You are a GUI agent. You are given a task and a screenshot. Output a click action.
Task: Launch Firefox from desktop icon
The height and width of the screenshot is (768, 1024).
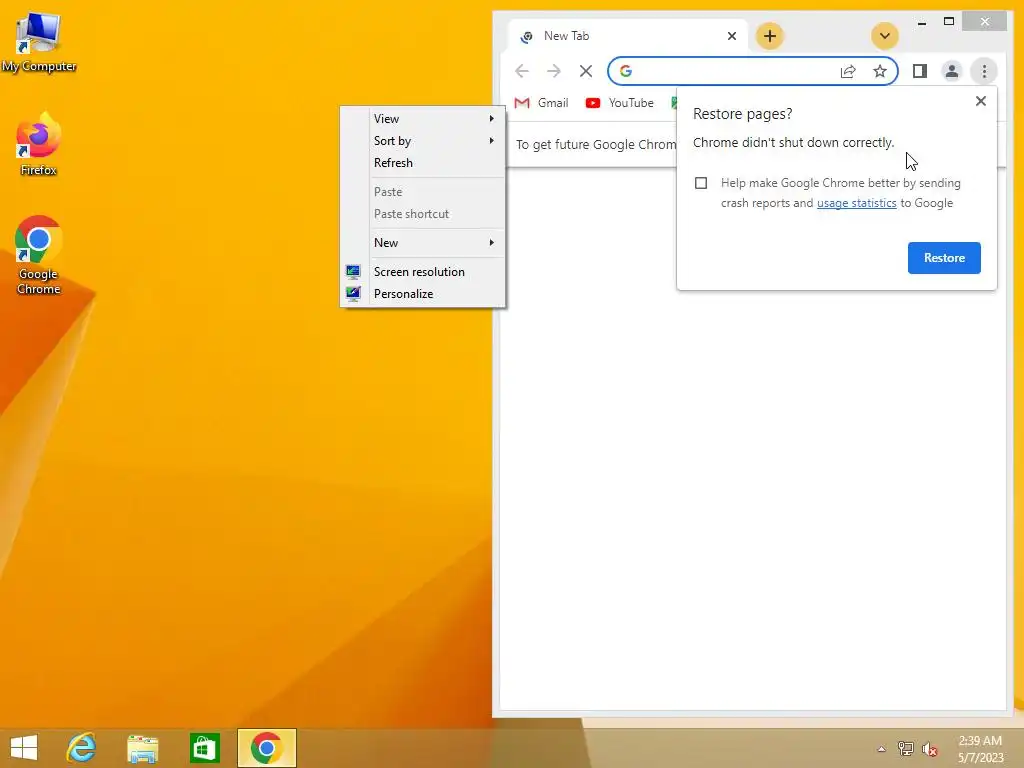point(39,145)
